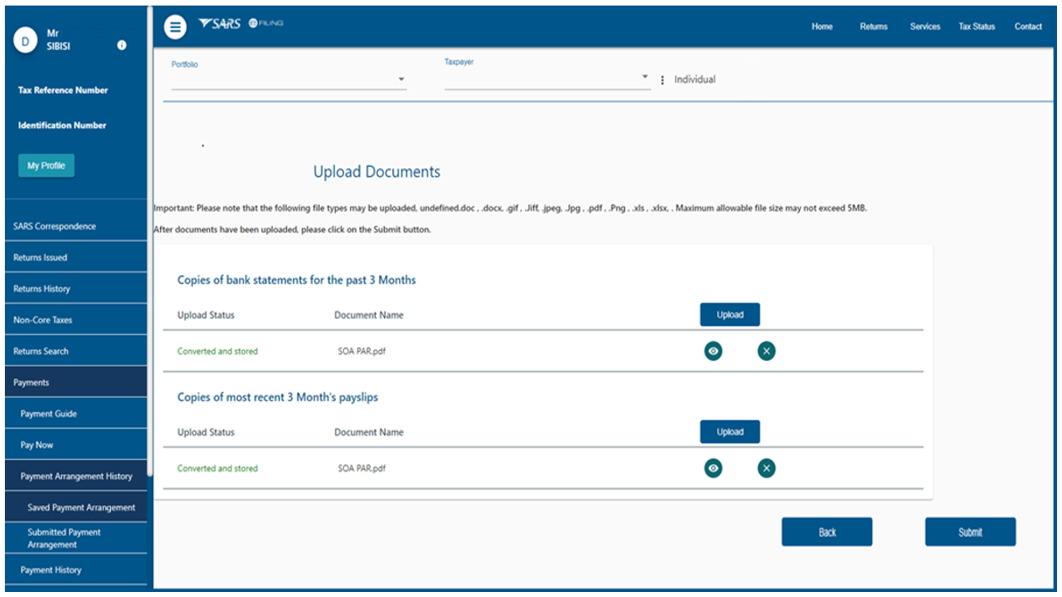
Task: Open the hamburger menu icon
Action: pos(175,27)
